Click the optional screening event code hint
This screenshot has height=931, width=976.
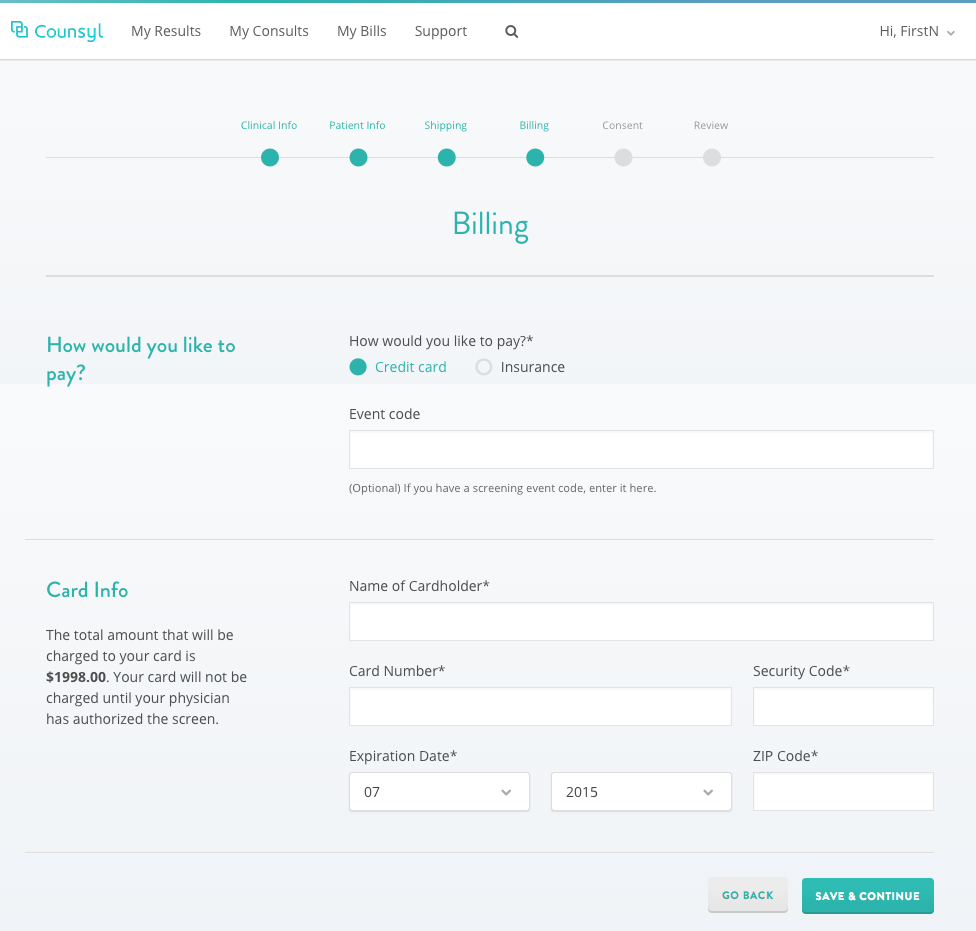(502, 488)
